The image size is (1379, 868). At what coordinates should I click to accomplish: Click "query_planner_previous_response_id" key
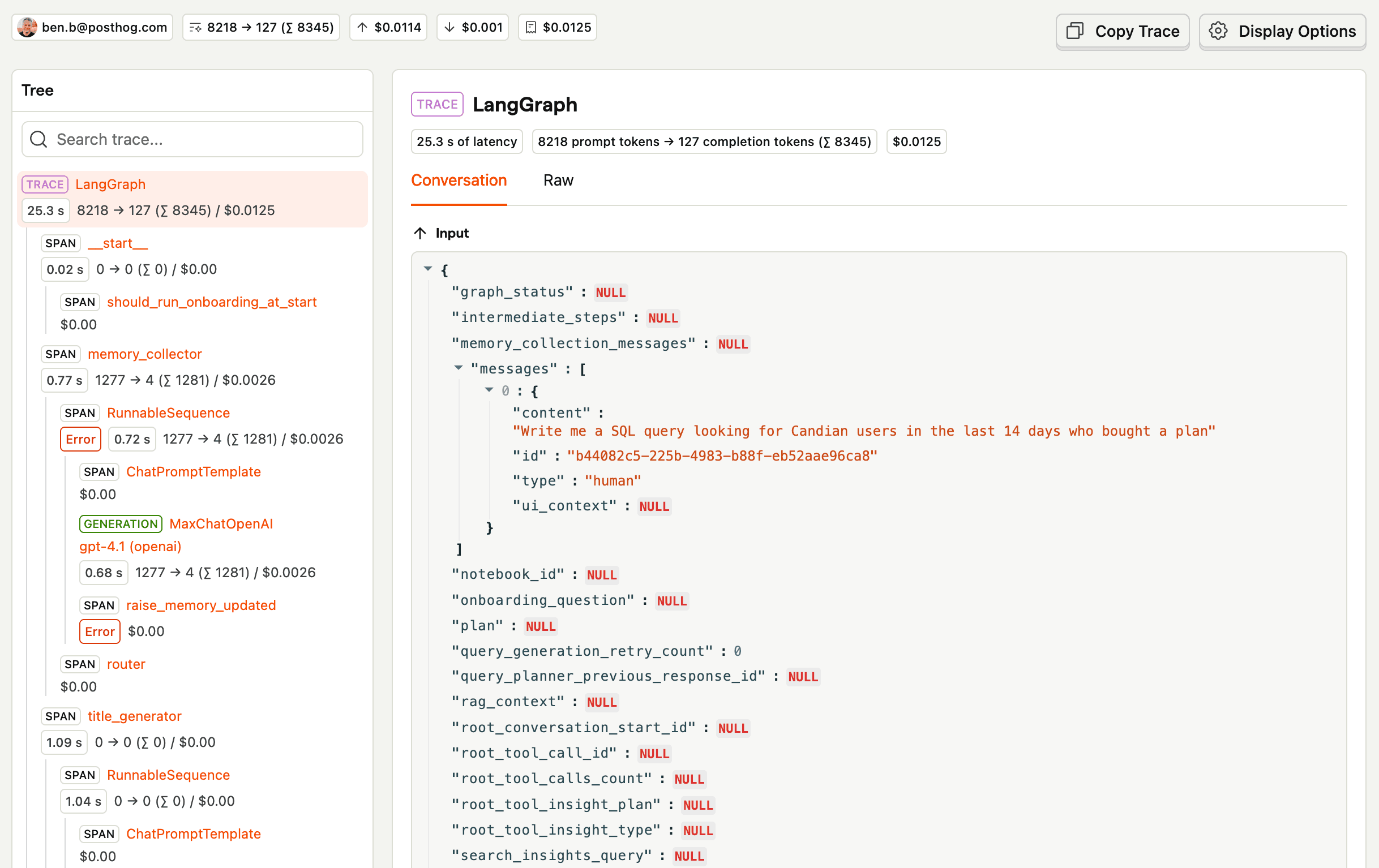[608, 676]
